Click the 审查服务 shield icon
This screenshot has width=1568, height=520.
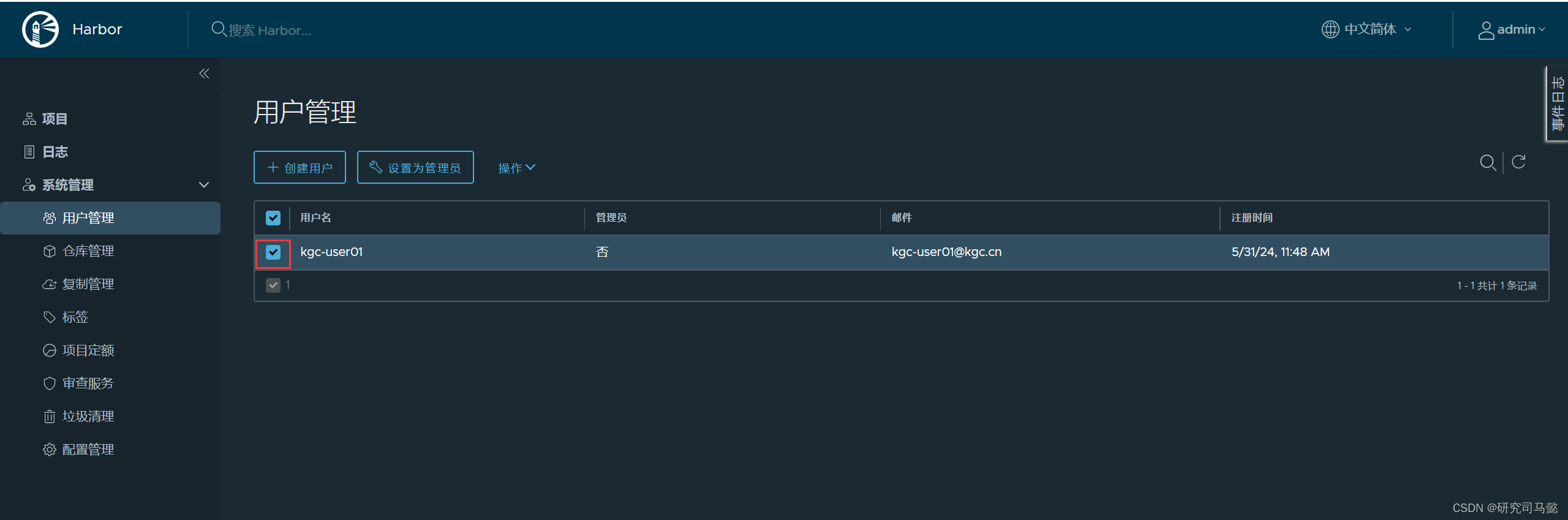[50, 383]
